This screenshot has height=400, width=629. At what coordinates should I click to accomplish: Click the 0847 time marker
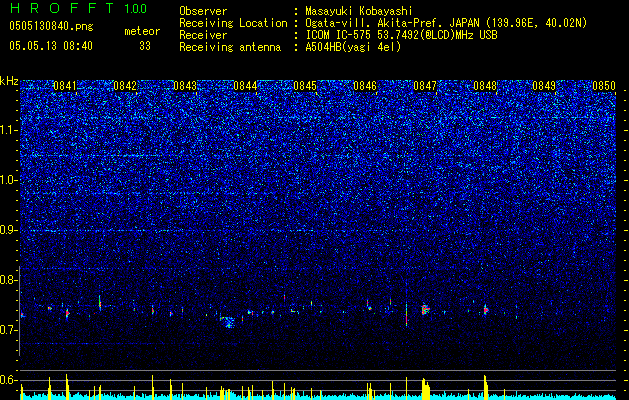point(425,86)
